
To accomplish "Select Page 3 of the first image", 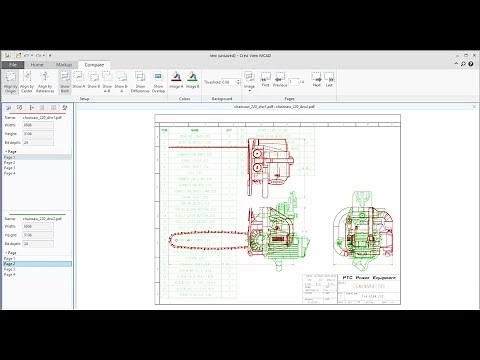I will click(37, 168).
